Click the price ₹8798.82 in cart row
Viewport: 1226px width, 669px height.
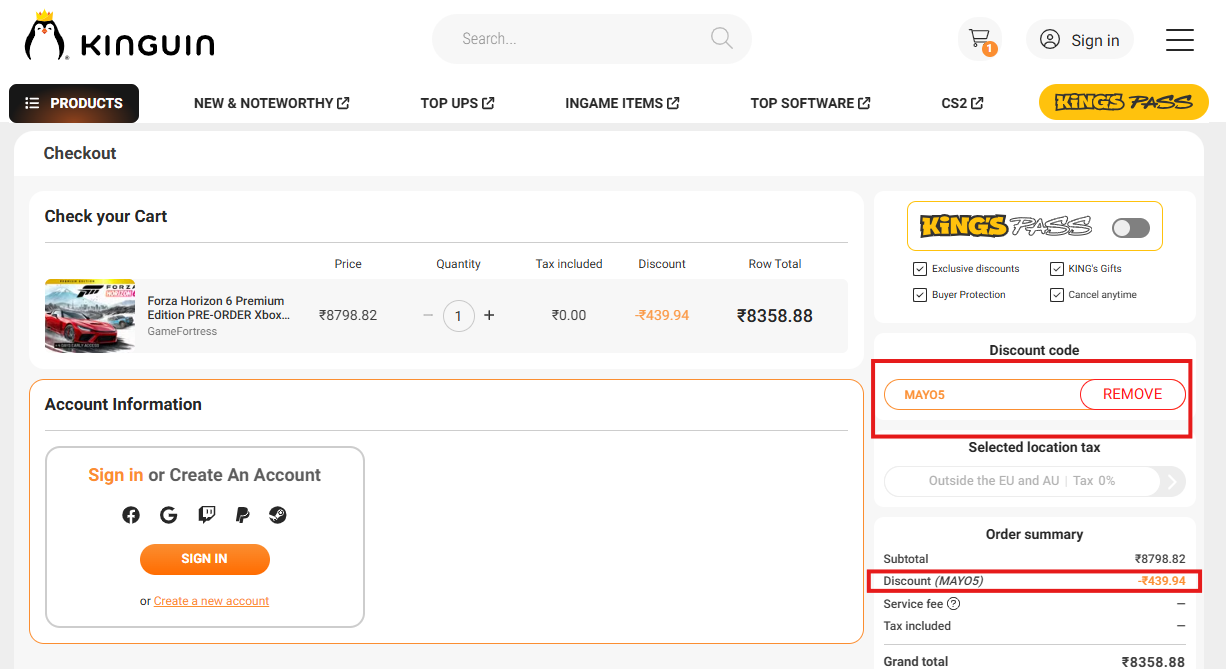pos(348,315)
